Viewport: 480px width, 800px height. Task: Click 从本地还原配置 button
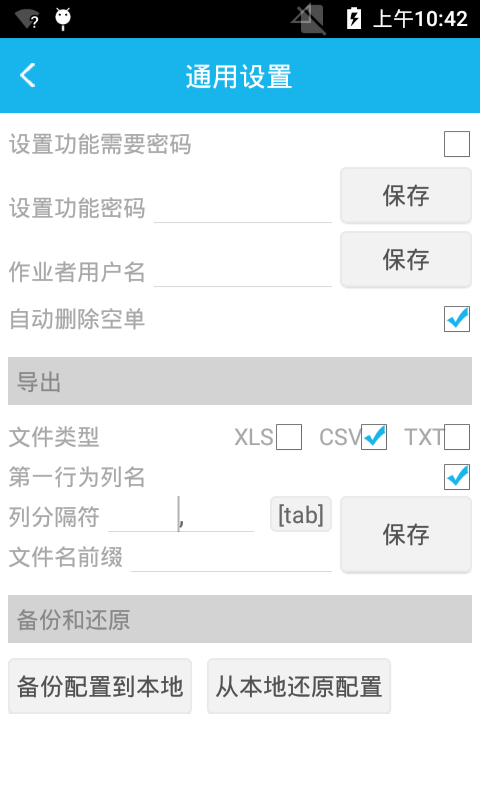pyautogui.click(x=299, y=686)
